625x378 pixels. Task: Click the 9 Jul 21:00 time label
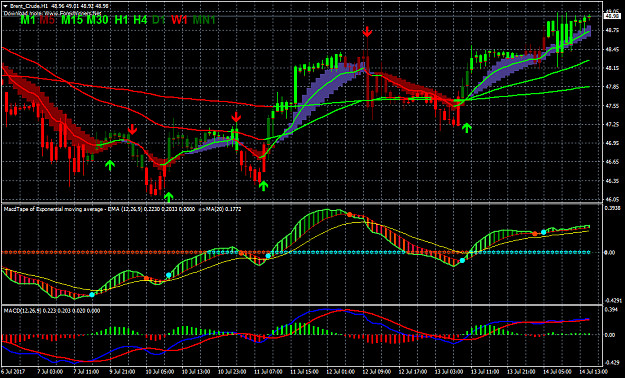(122, 372)
